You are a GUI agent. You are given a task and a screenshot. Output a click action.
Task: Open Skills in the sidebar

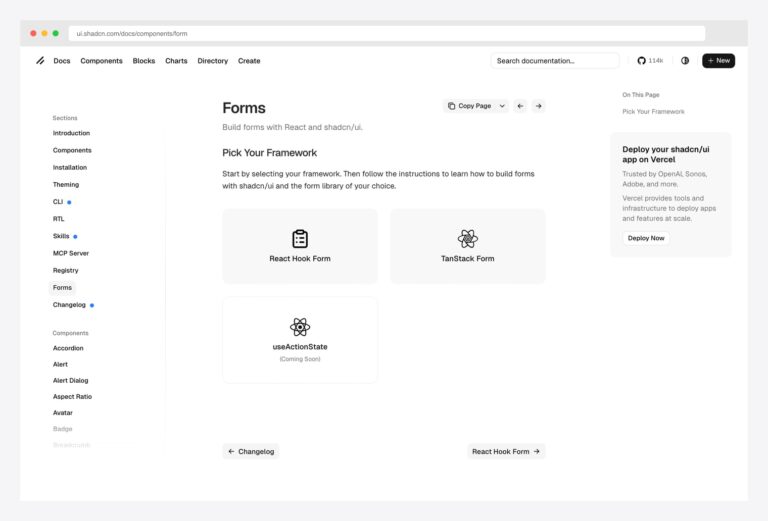(x=61, y=236)
